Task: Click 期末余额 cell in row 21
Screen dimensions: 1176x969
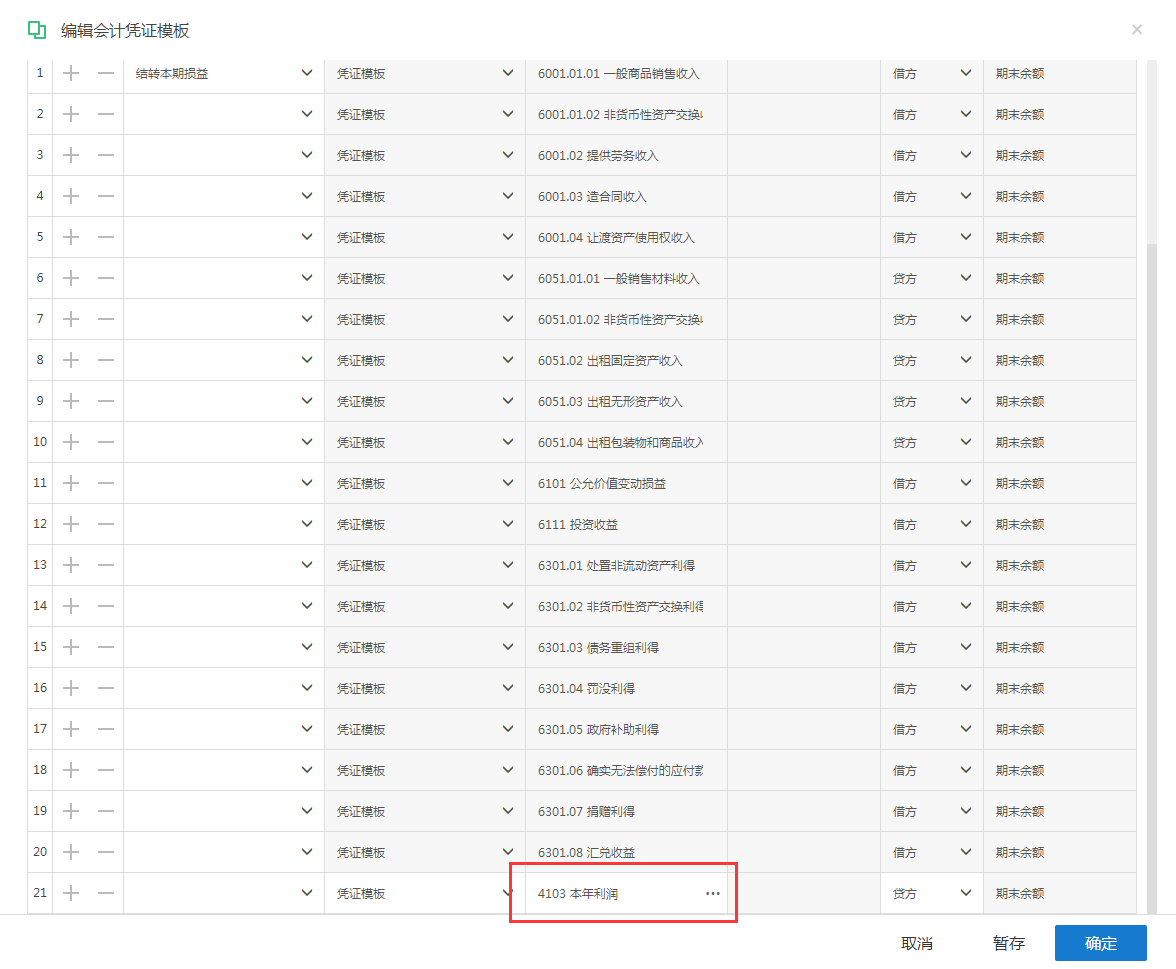Action: 1060,893
